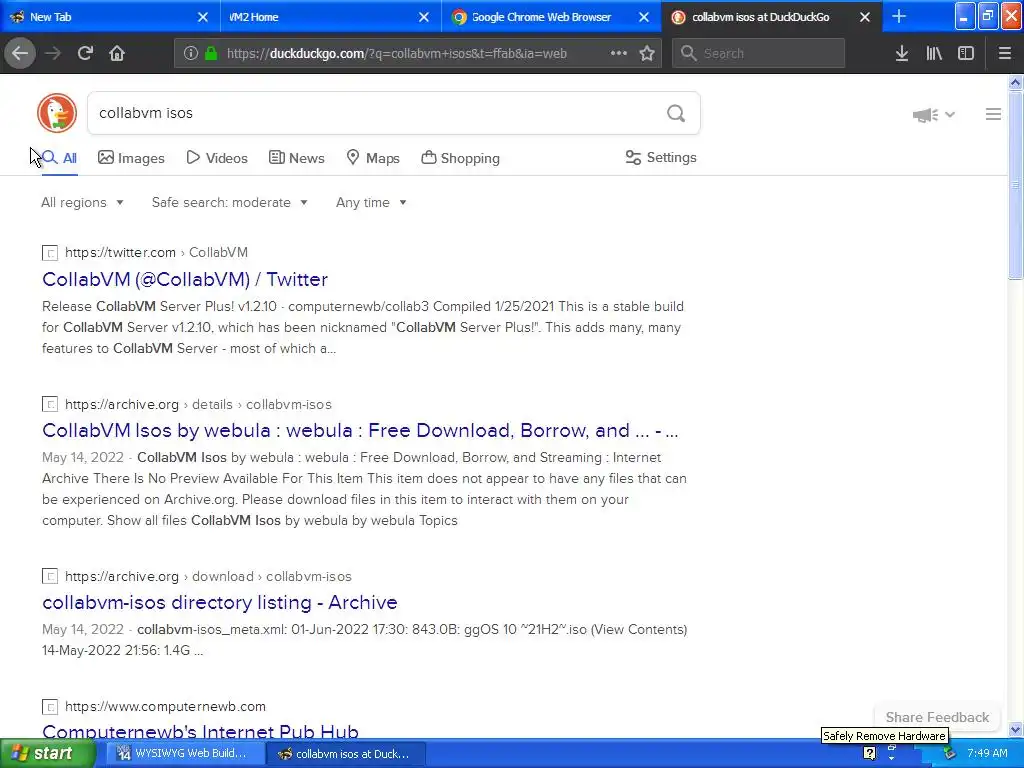Open Computernewb's Internet Pub Hub result
The height and width of the screenshot is (768, 1024).
click(x=200, y=730)
